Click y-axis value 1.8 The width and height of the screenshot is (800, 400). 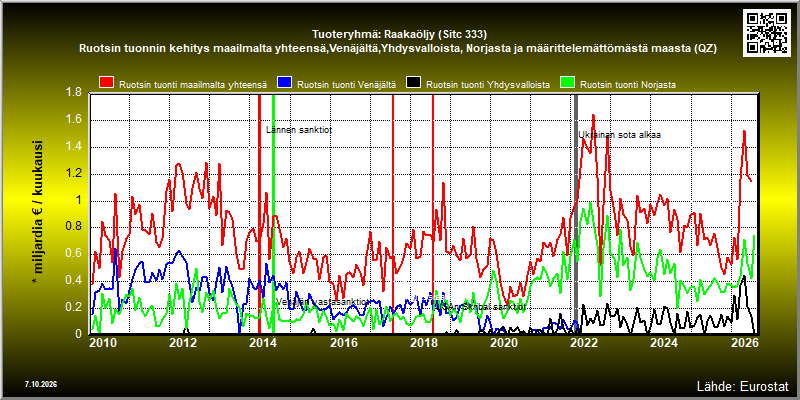pos(74,93)
